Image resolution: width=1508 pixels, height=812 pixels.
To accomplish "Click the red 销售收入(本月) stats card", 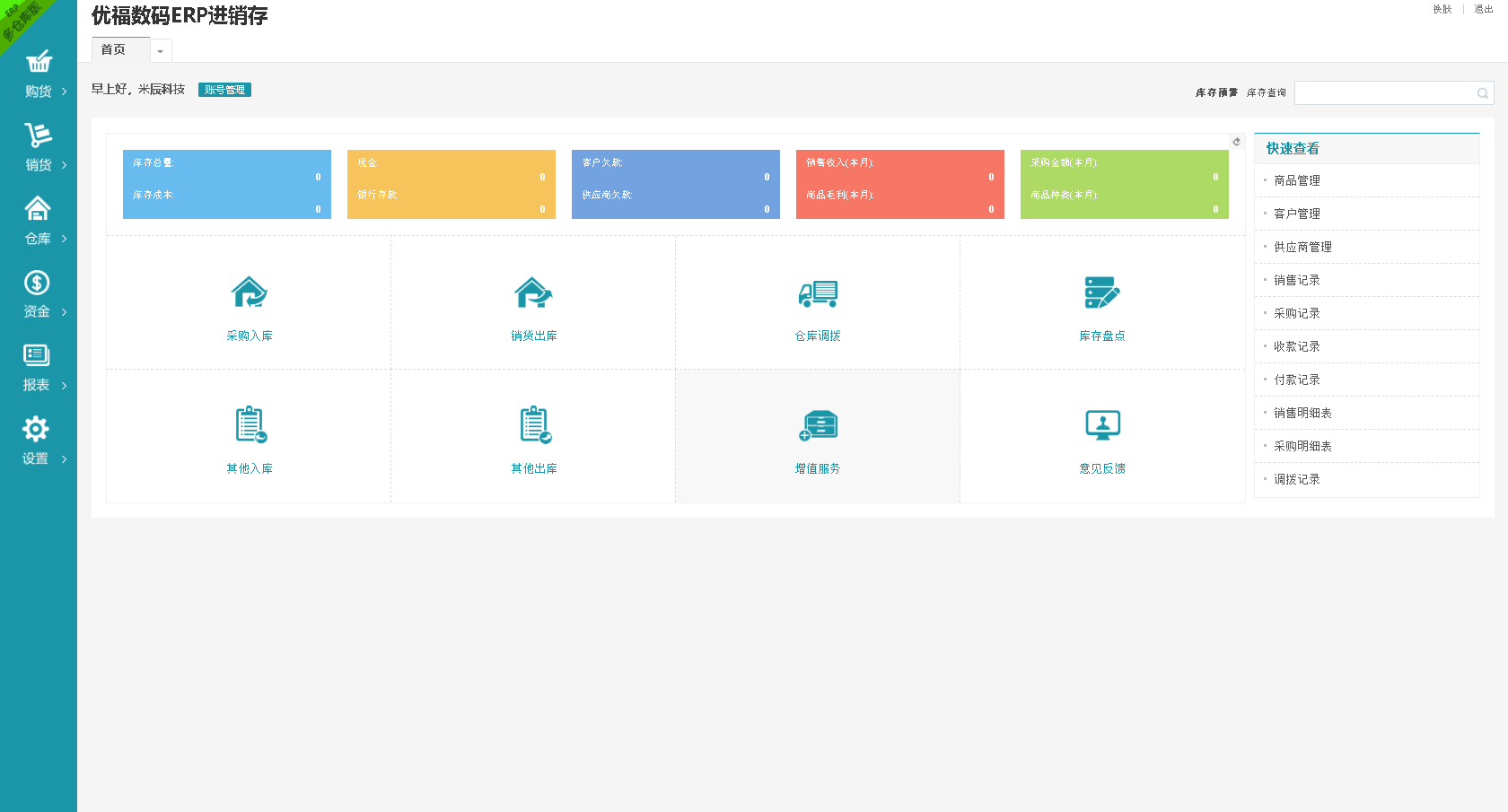I will click(900, 184).
